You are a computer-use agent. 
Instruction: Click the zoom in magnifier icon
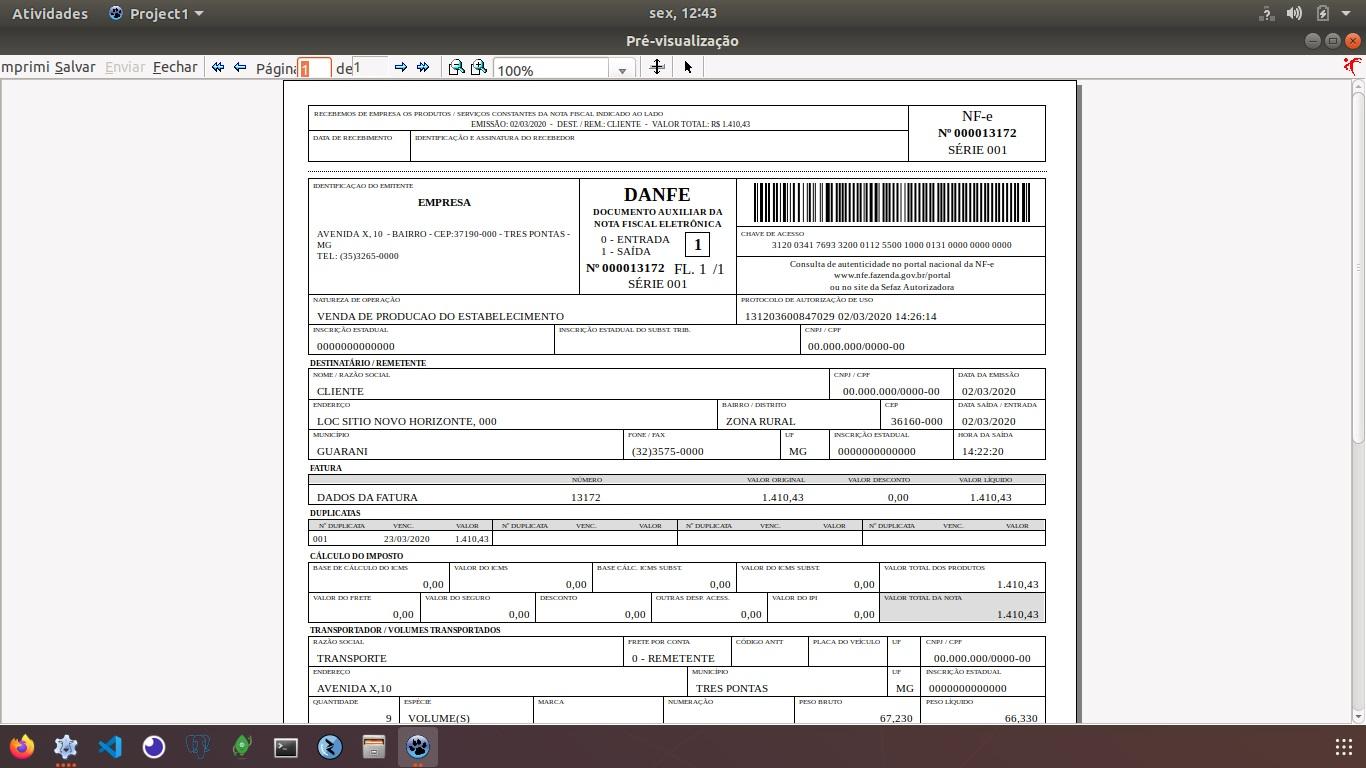tap(479, 67)
